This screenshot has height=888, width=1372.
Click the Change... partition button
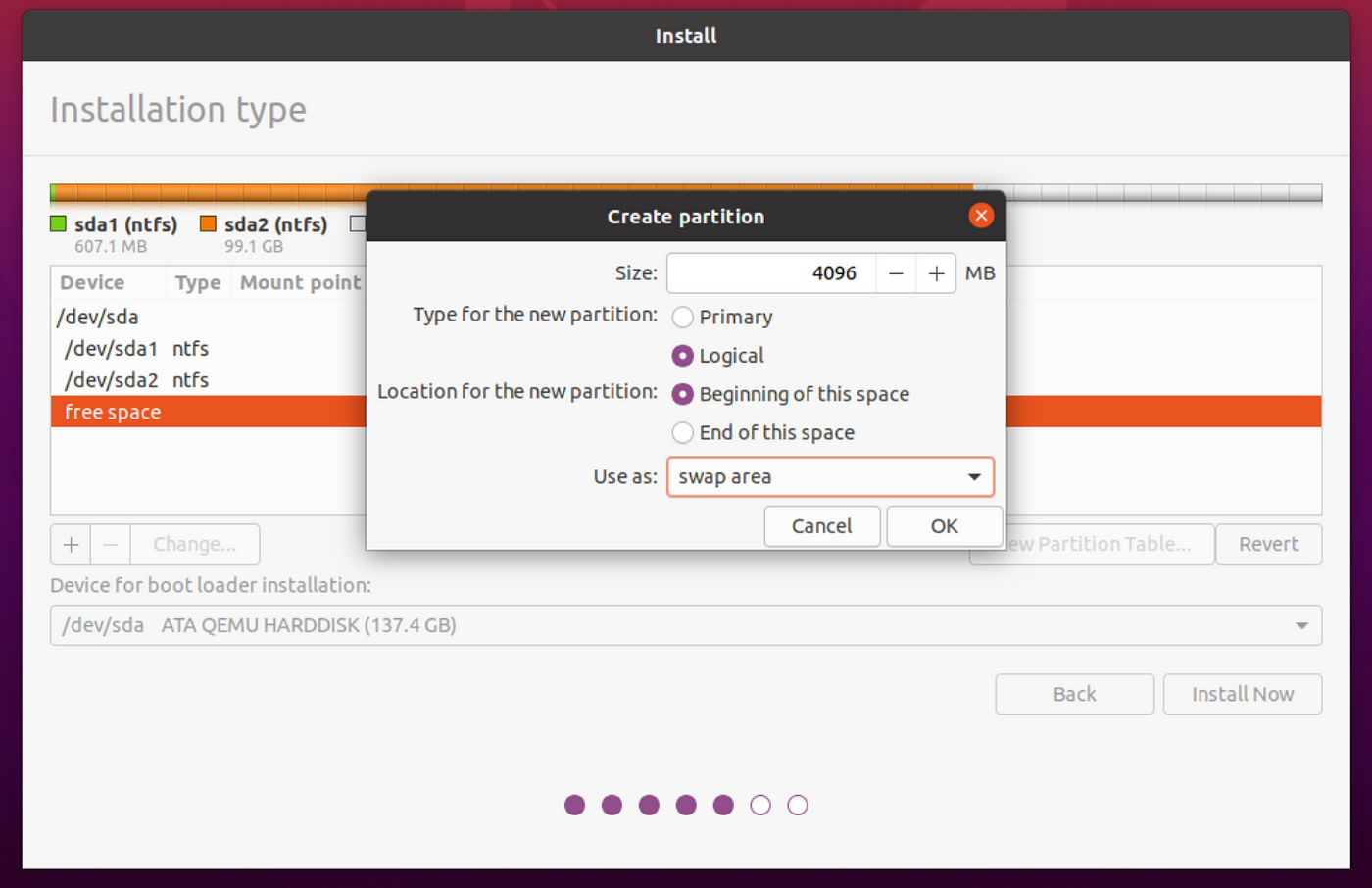tap(194, 544)
